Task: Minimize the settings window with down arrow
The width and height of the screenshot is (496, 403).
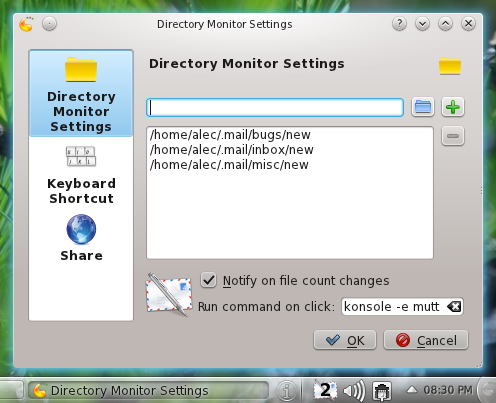Action: click(x=422, y=24)
